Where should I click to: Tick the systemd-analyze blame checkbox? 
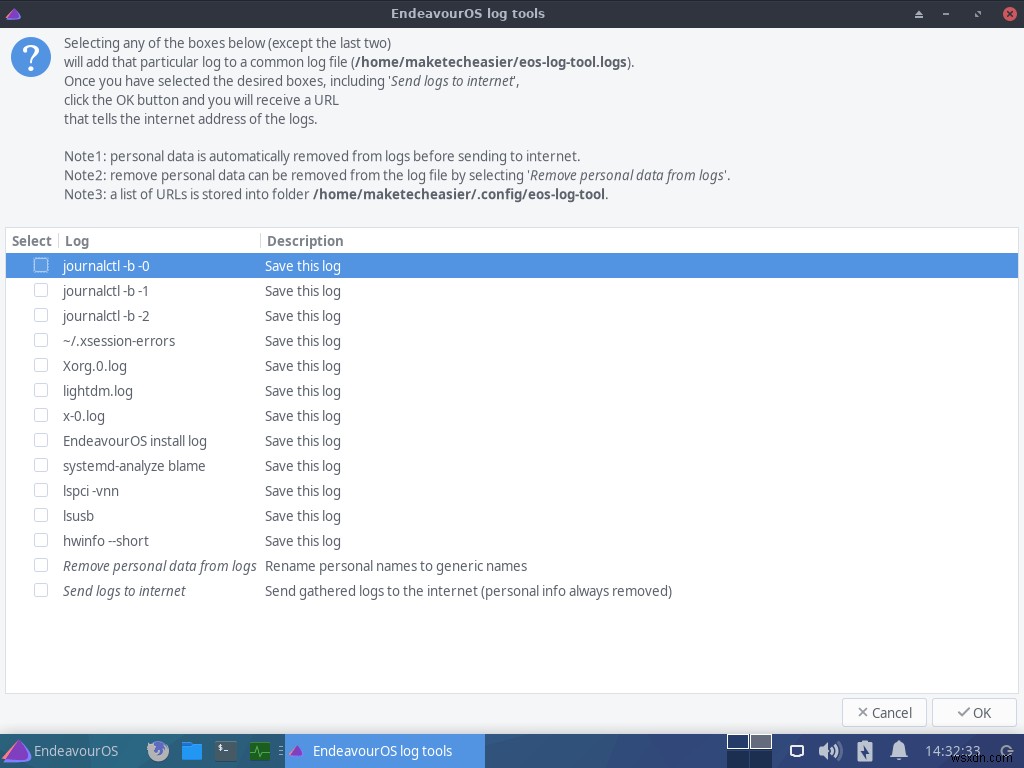41,465
